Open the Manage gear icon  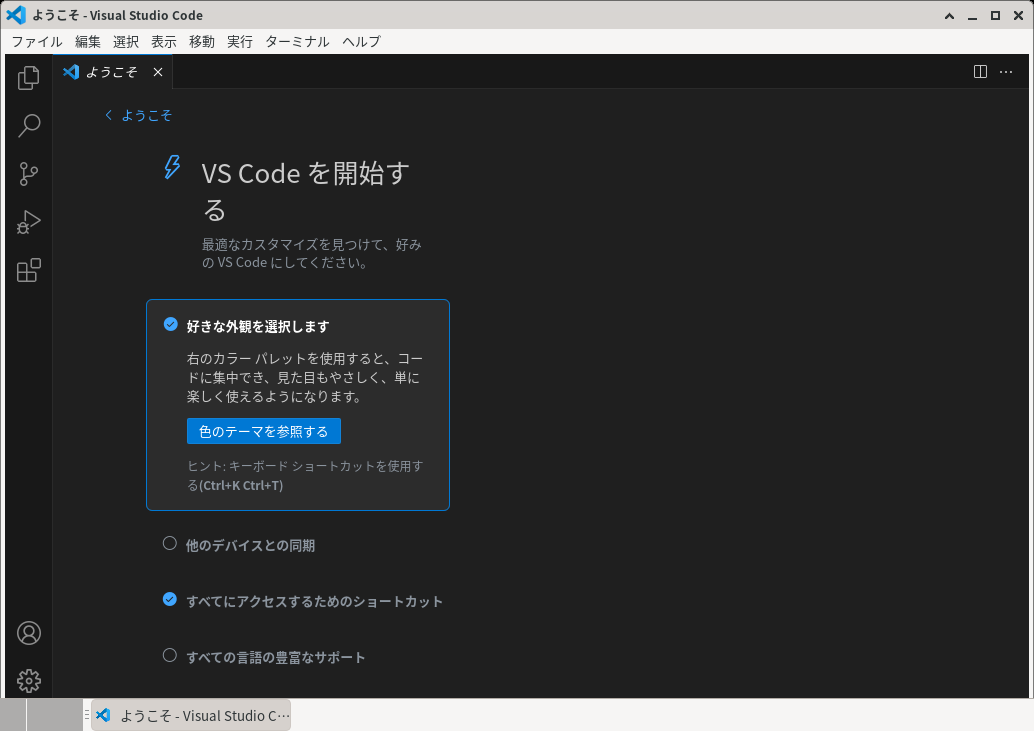(x=28, y=681)
